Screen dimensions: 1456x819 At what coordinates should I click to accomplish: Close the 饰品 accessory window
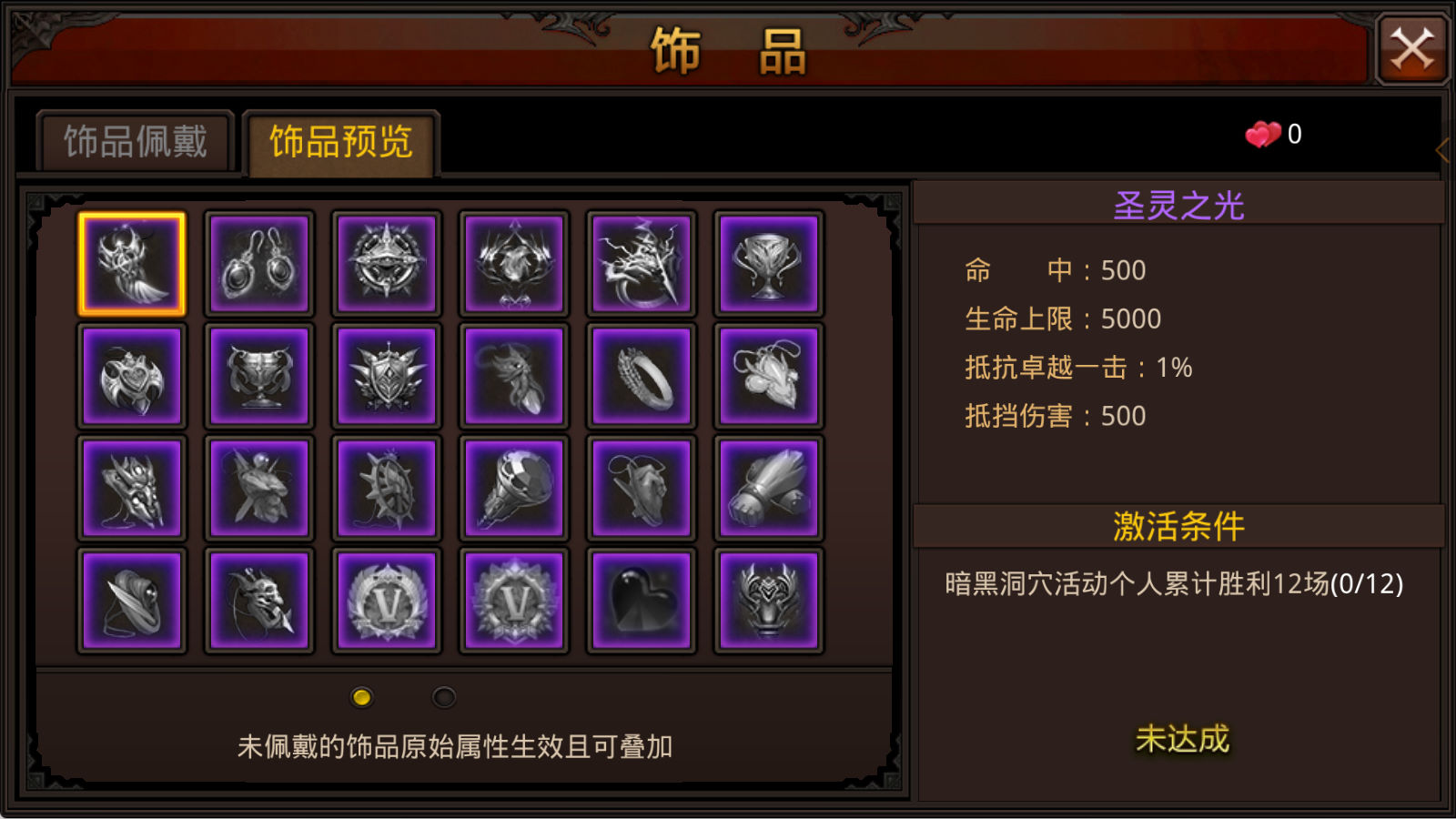pyautogui.click(x=1411, y=49)
